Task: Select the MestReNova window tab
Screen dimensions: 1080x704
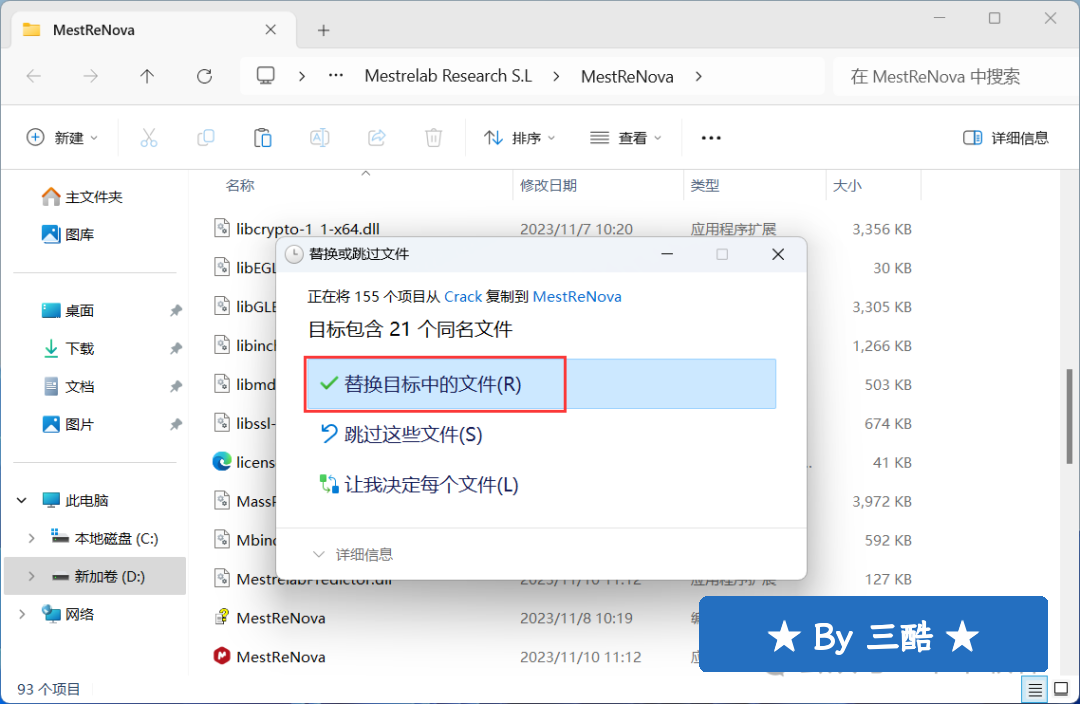Action: click(154, 30)
